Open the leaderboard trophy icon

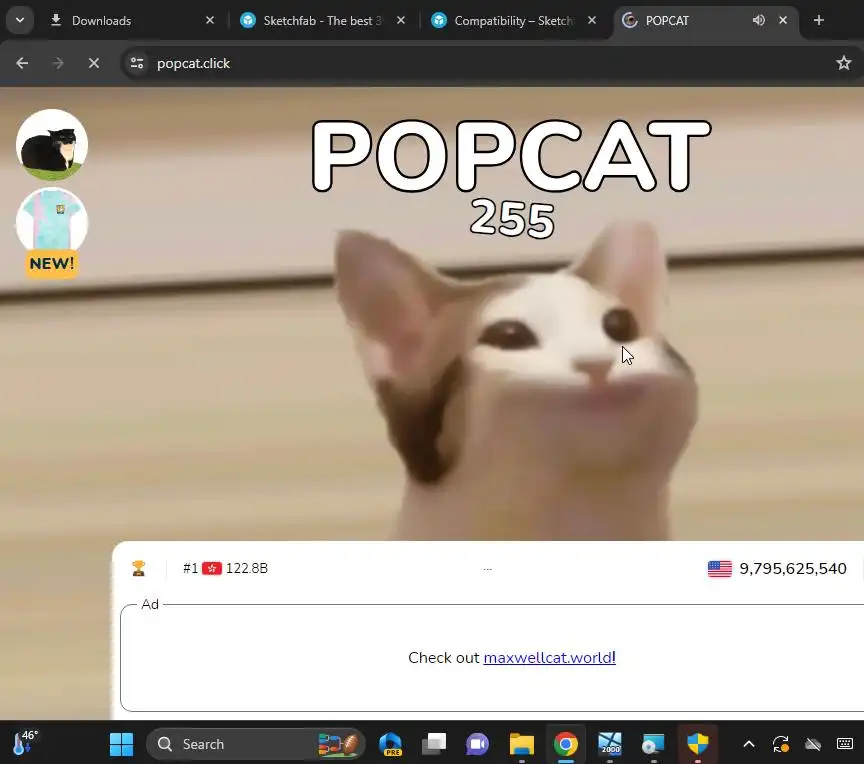point(138,568)
